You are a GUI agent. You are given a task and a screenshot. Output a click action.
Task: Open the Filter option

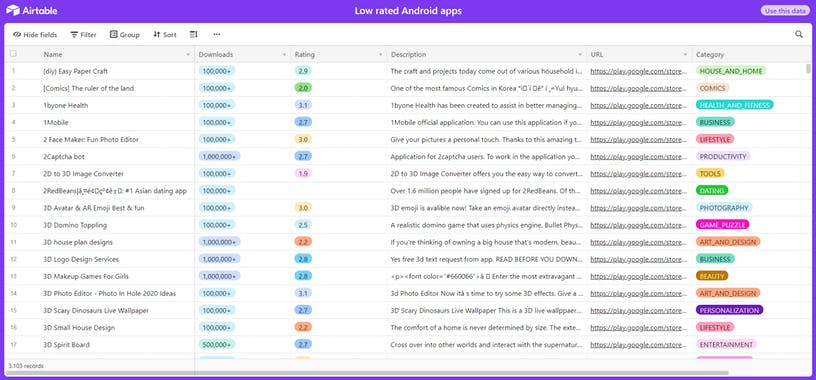click(x=83, y=34)
